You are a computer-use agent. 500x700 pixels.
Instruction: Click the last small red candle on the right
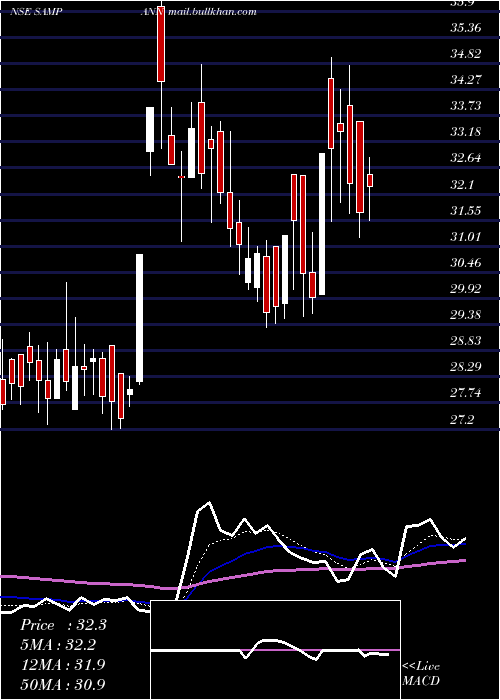pos(370,180)
